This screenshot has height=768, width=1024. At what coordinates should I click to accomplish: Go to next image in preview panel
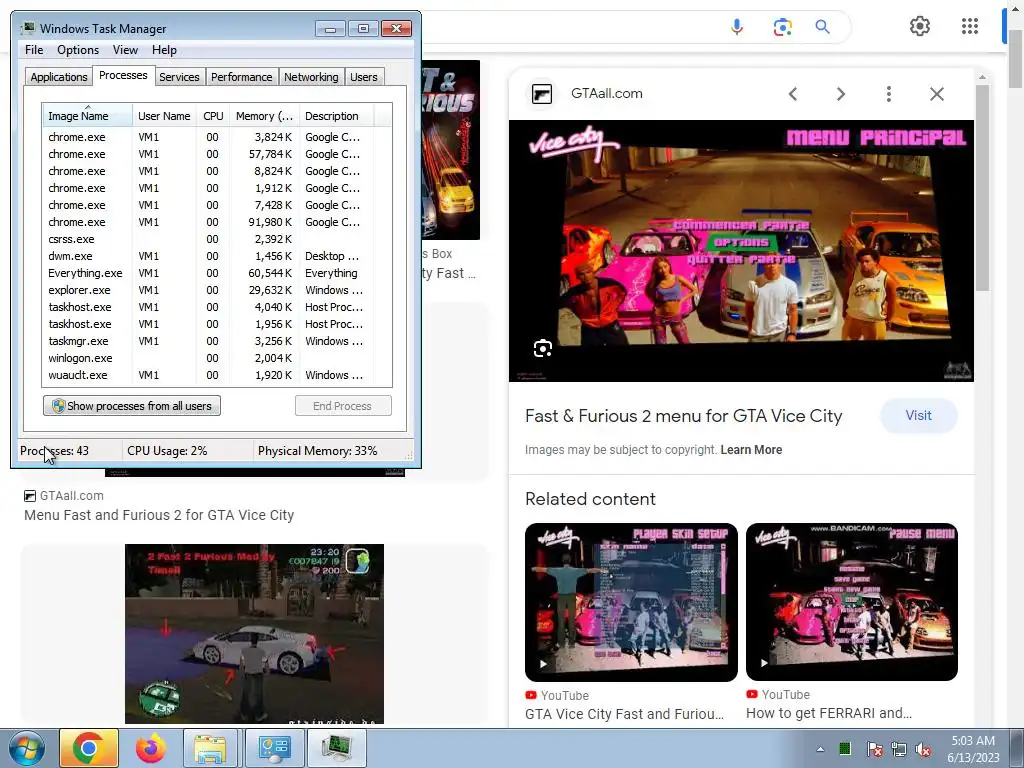click(x=841, y=94)
